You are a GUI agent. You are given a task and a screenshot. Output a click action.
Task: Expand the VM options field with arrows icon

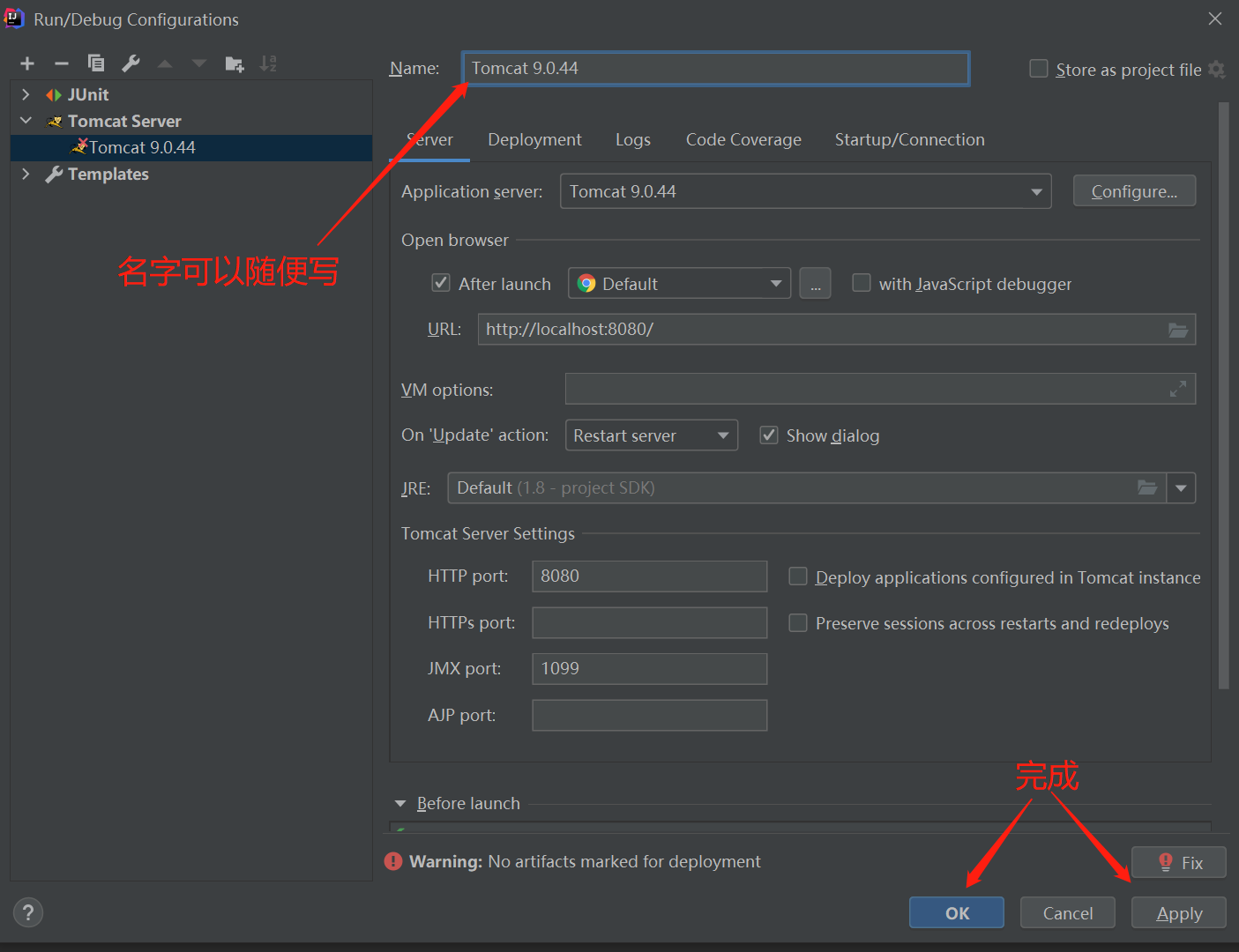coord(1178,389)
